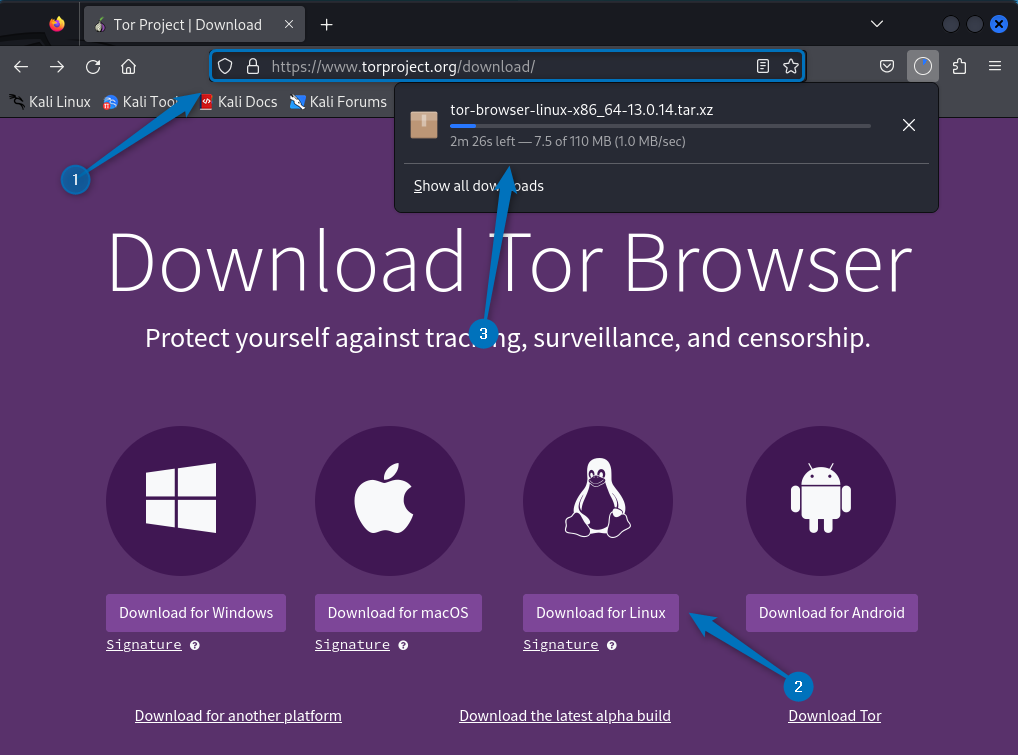Bookmark this page with the star icon
Screen dimensions: 1018x755
click(790, 66)
